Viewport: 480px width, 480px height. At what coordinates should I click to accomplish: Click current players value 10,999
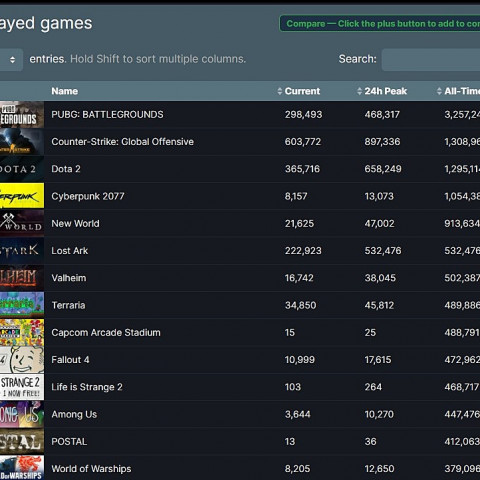tap(300, 360)
